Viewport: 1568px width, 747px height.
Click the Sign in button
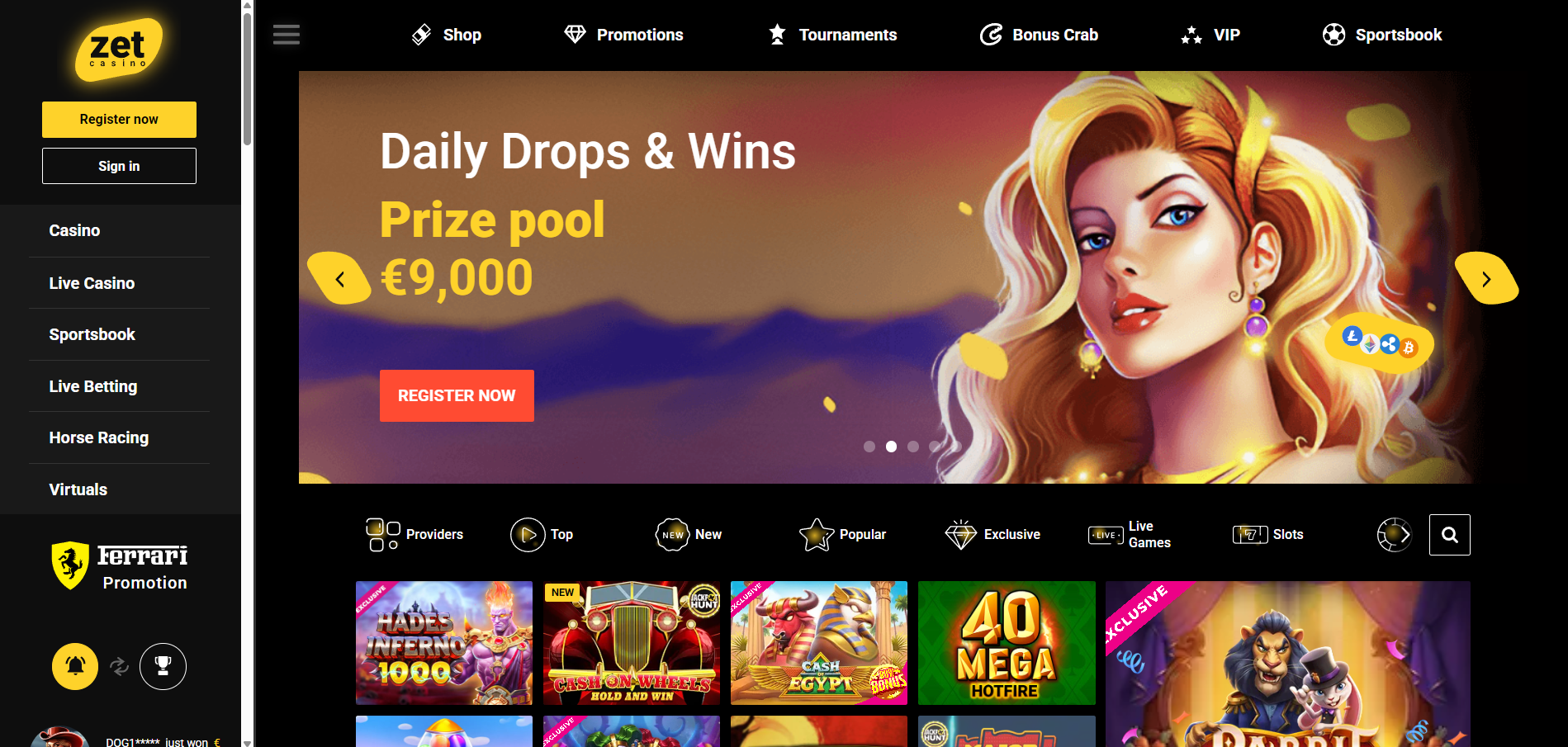[119, 166]
